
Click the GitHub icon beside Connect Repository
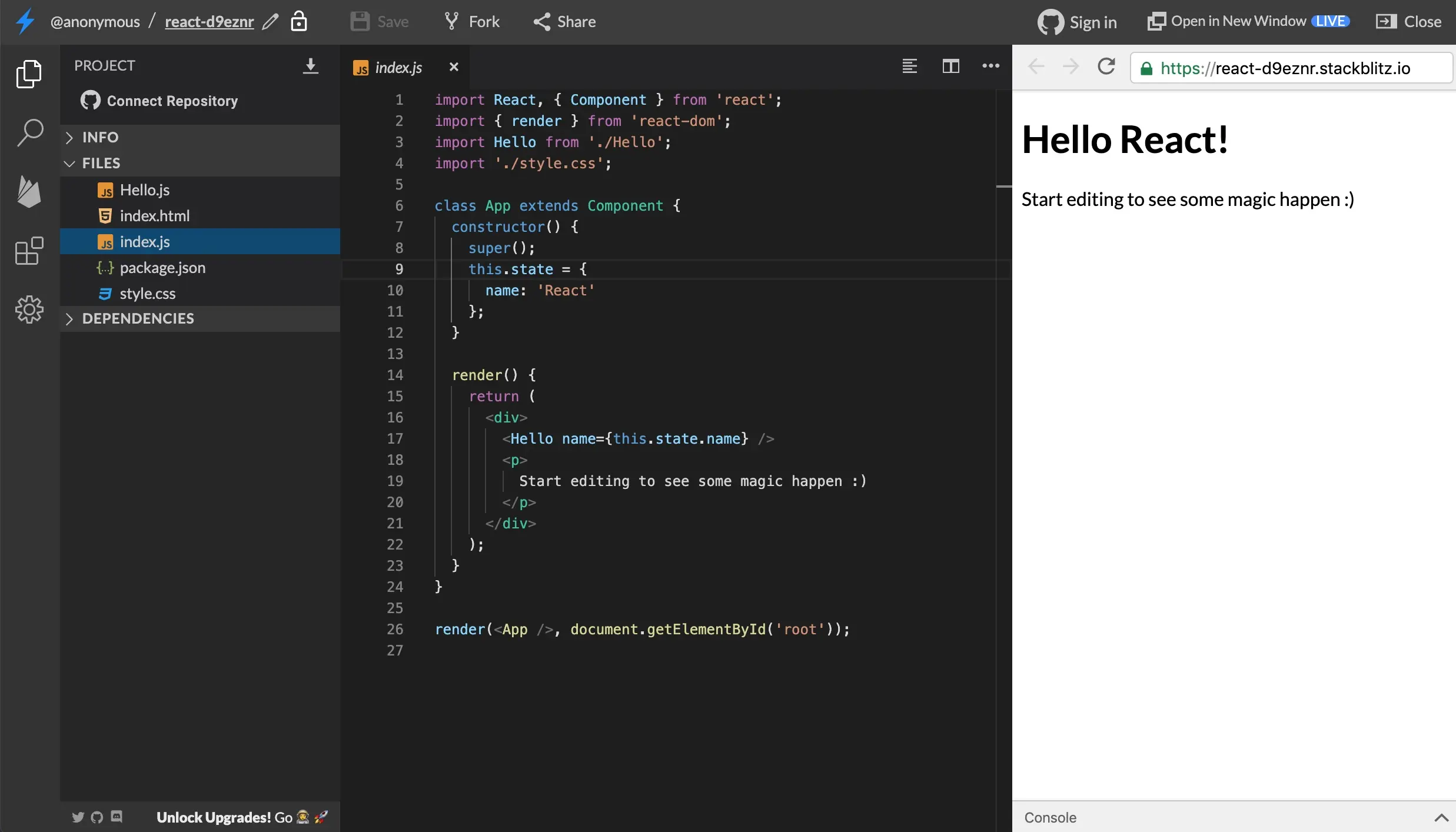coord(91,101)
